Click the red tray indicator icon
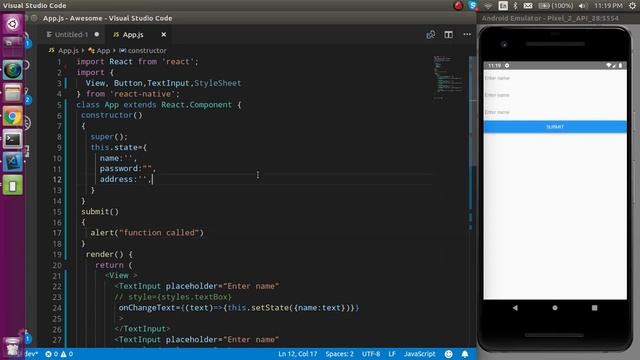 click(x=458, y=6)
